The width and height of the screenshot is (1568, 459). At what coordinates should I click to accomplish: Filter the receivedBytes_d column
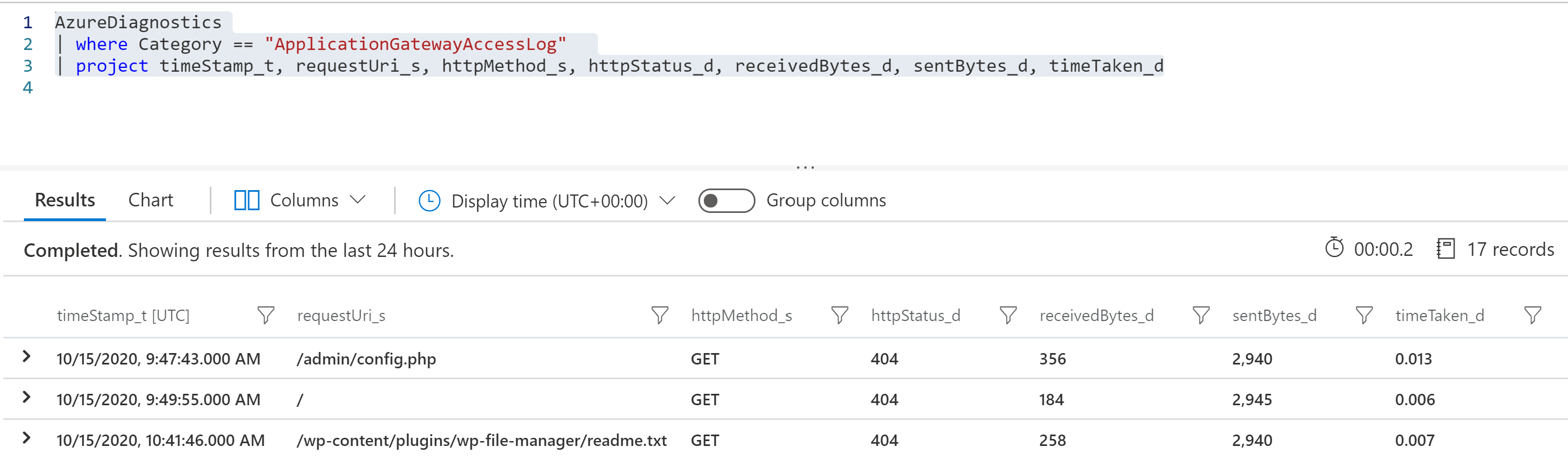(x=1201, y=316)
